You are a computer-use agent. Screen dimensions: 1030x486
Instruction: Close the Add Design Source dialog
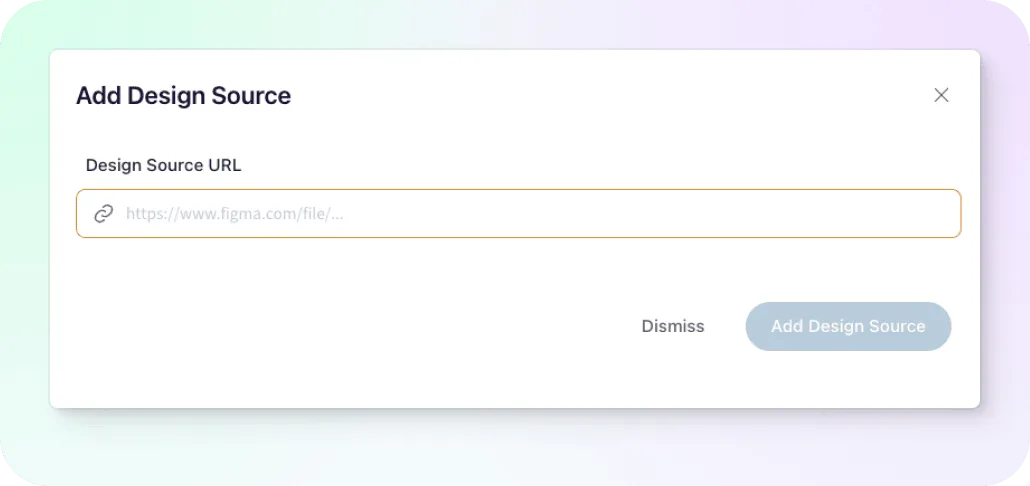pyautogui.click(x=941, y=95)
